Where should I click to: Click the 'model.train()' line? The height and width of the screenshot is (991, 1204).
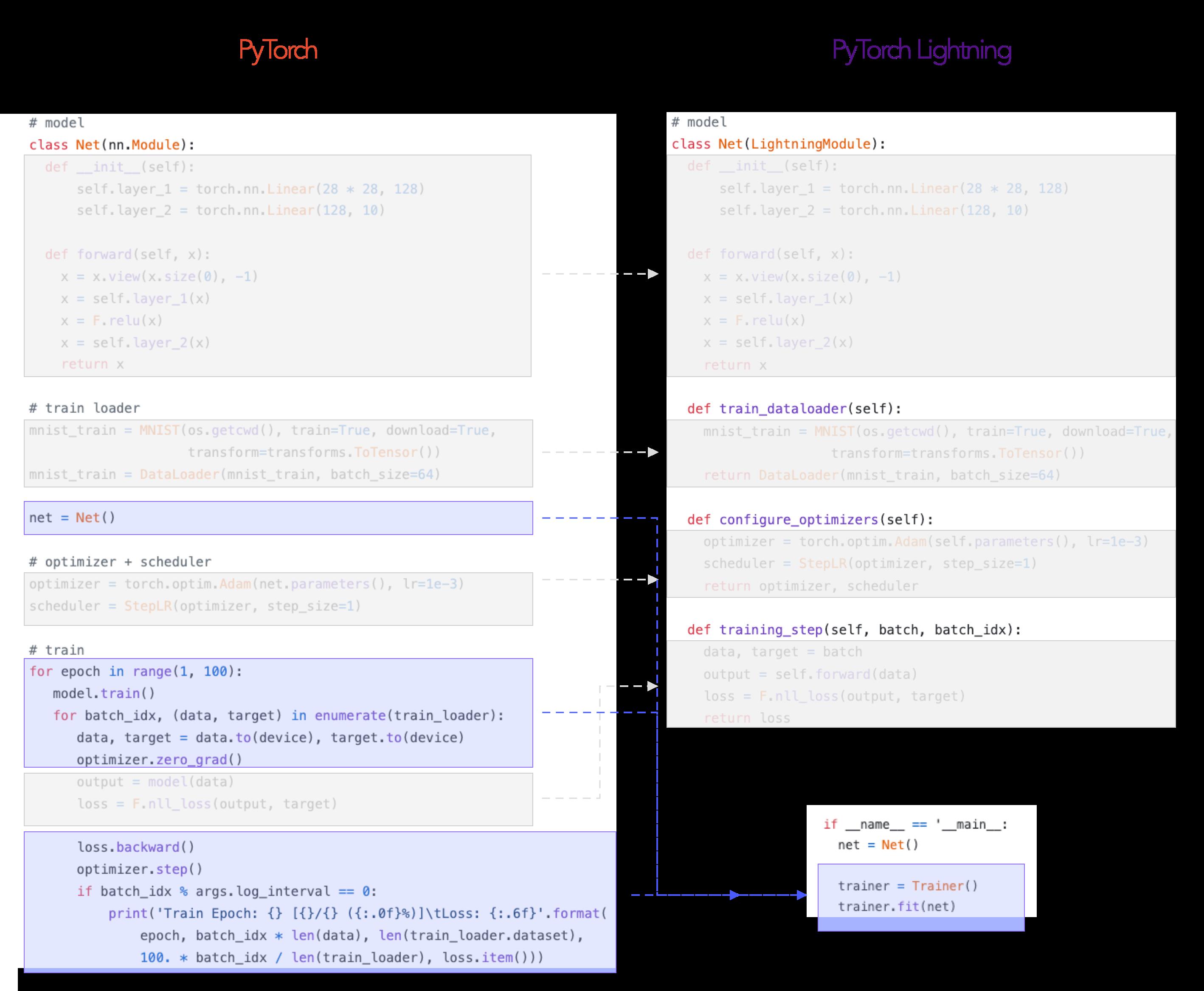pyautogui.click(x=104, y=694)
